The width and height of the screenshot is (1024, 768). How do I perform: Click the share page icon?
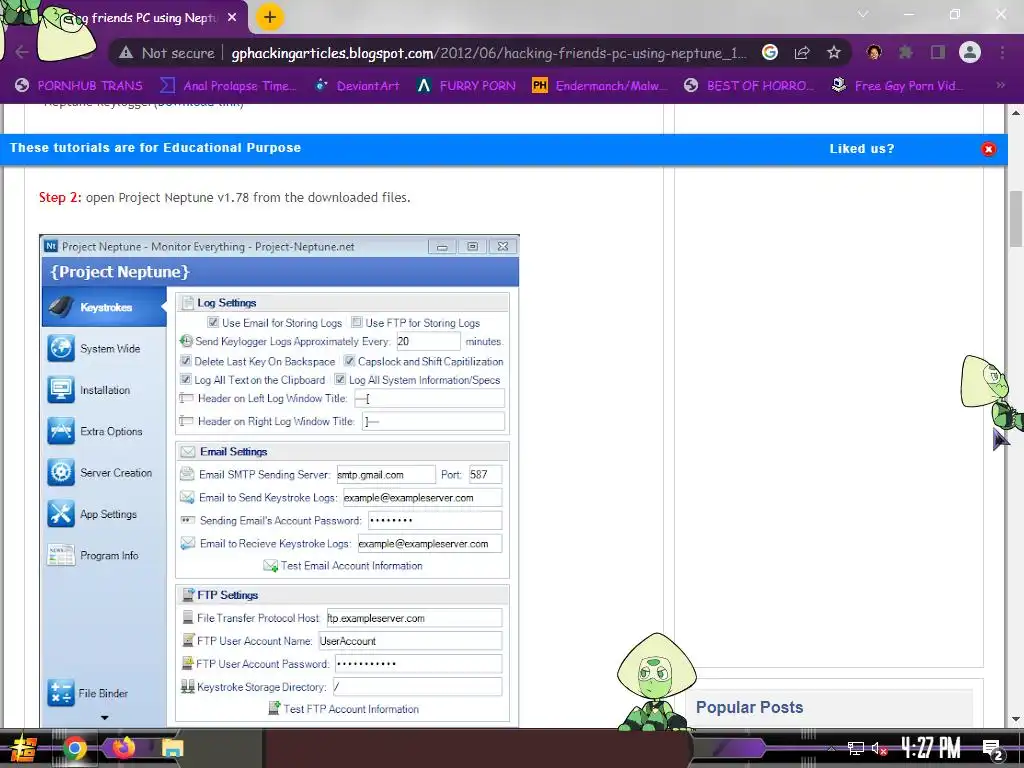(x=802, y=53)
